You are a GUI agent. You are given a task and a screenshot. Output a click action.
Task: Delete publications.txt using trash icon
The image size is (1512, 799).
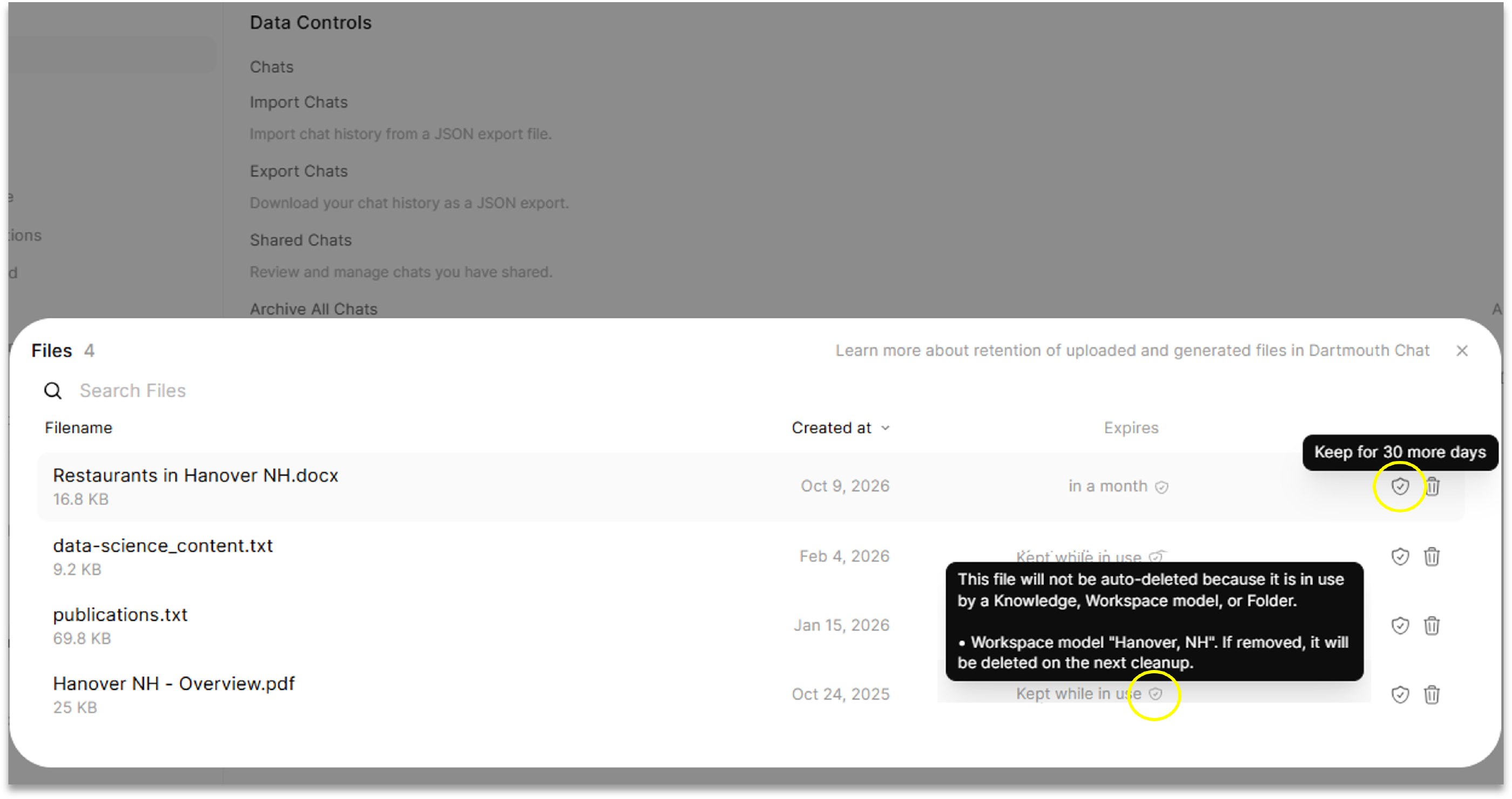[x=1432, y=625]
